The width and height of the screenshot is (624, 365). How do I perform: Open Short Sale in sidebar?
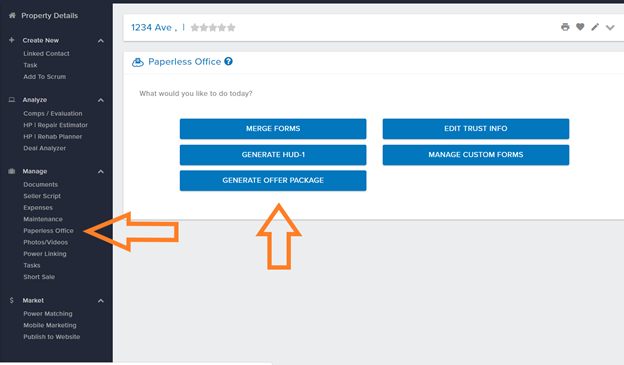(x=39, y=277)
